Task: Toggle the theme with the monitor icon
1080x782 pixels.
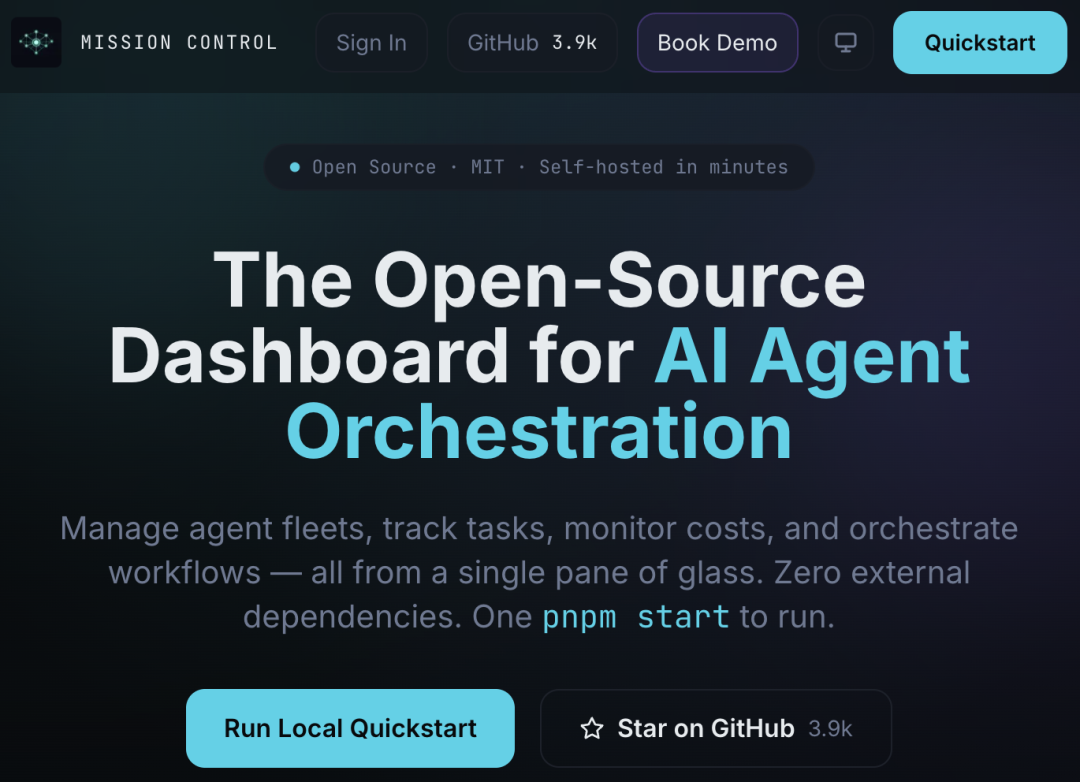Action: [845, 43]
